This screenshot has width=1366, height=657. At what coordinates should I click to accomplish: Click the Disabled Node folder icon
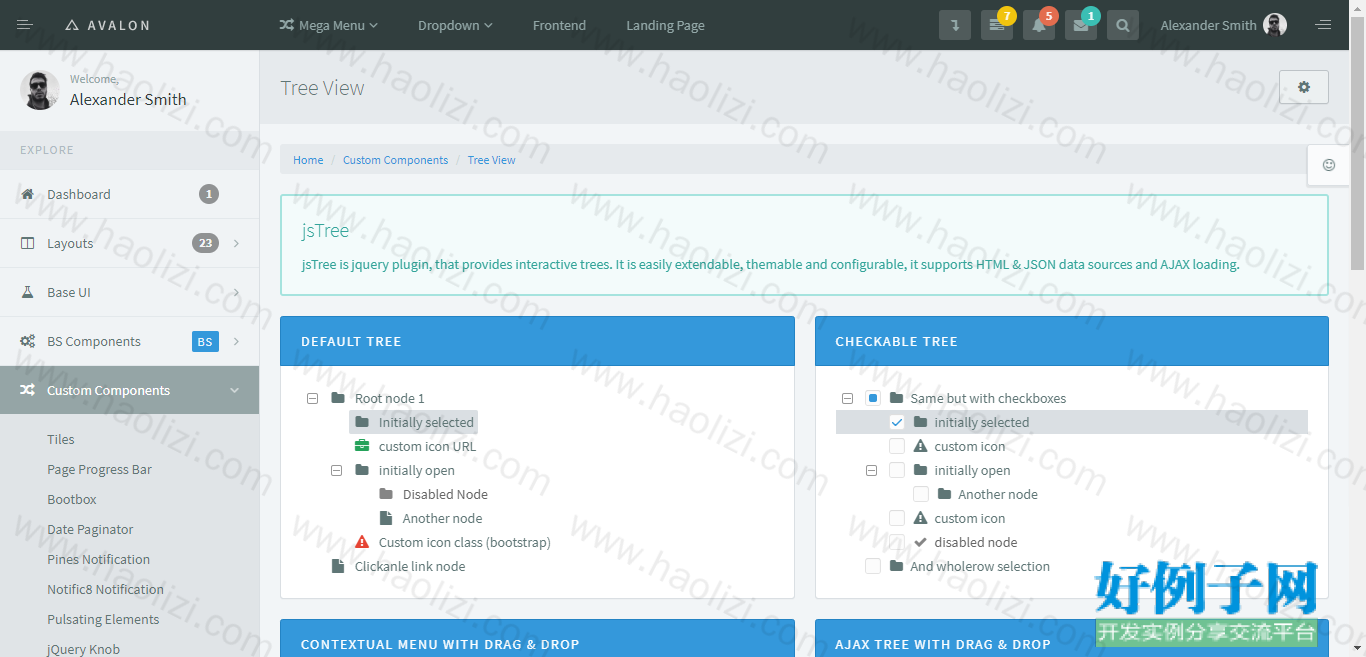(x=386, y=494)
